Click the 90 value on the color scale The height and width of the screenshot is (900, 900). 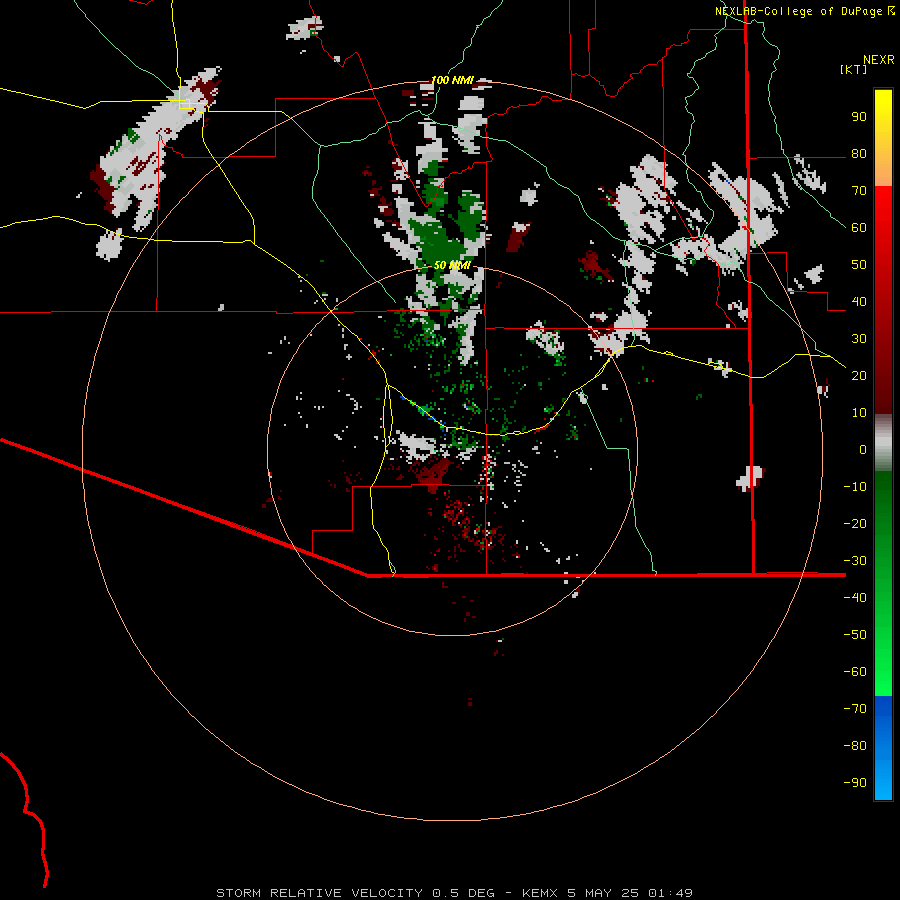[x=859, y=117]
